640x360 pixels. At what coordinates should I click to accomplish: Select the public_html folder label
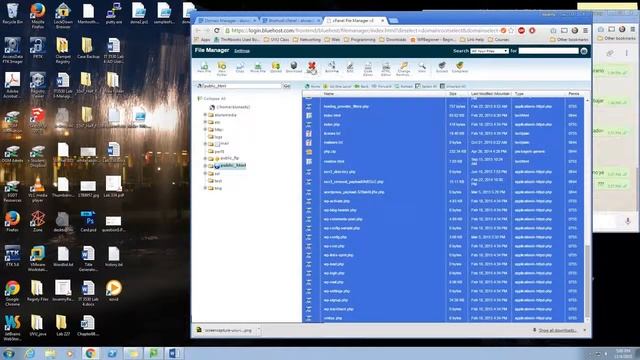point(233,166)
